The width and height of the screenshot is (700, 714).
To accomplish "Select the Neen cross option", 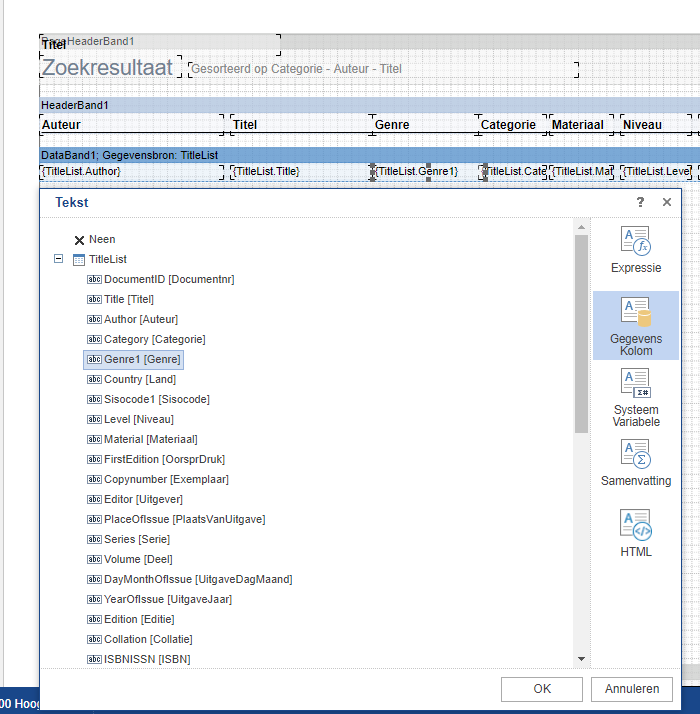I will tap(79, 240).
